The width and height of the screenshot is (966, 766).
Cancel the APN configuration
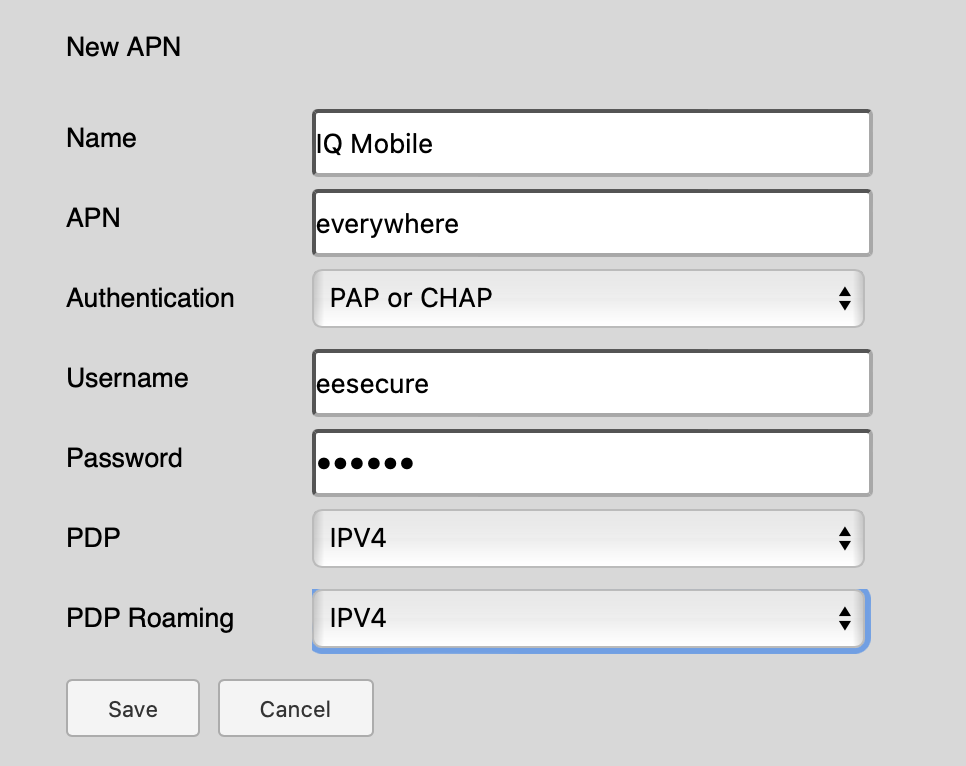295,708
